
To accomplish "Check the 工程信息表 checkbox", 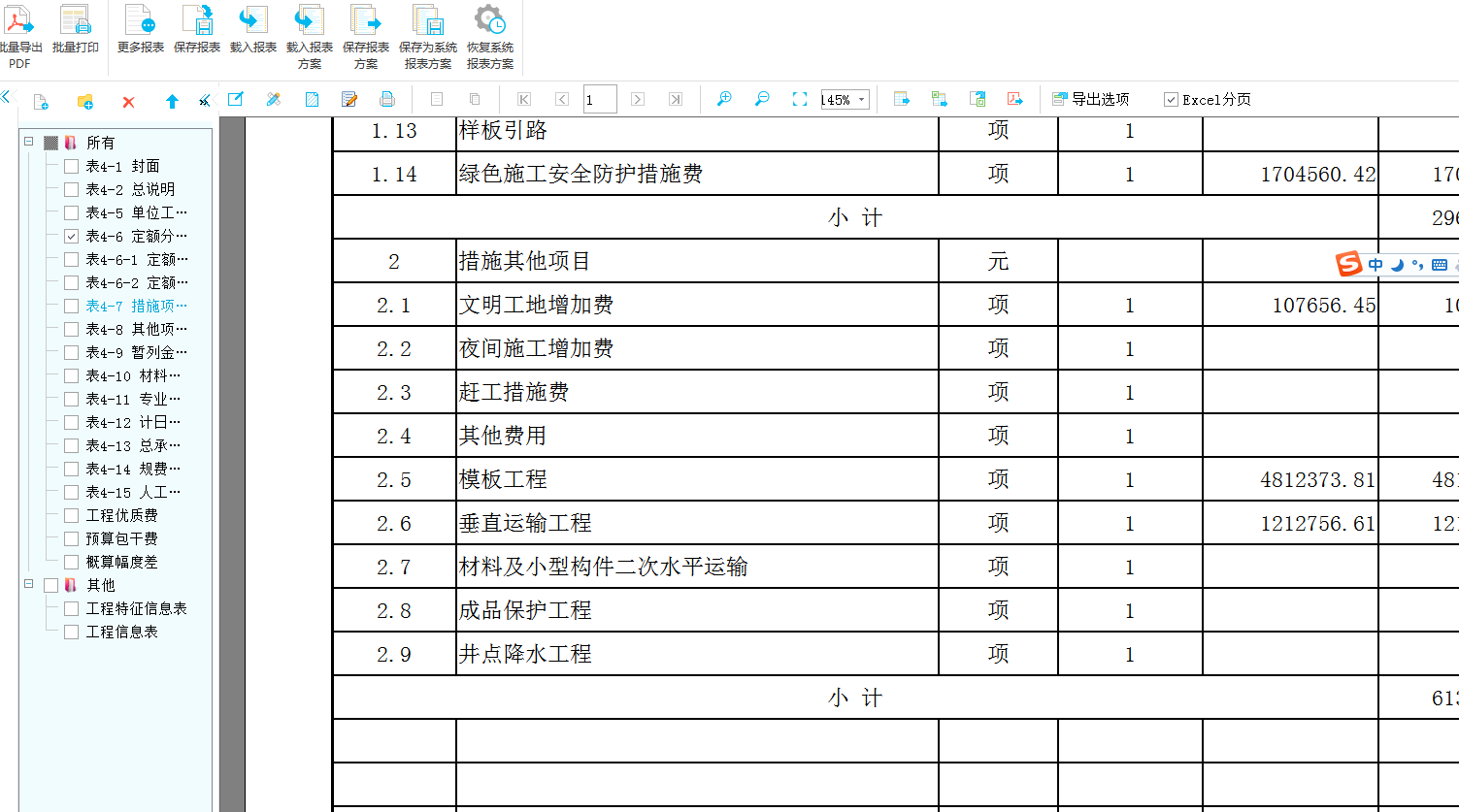I will 71,632.
